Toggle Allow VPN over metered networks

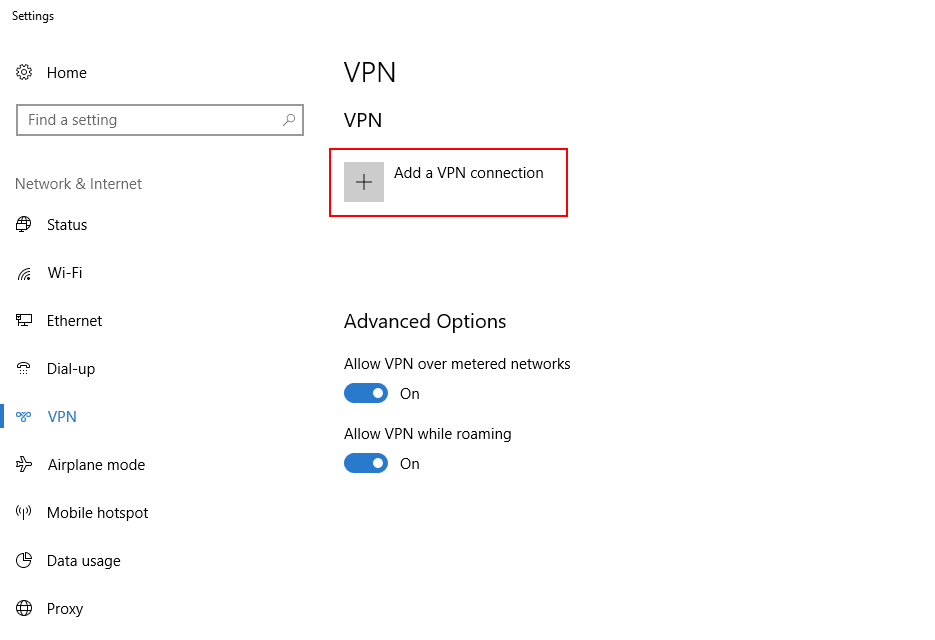click(366, 393)
